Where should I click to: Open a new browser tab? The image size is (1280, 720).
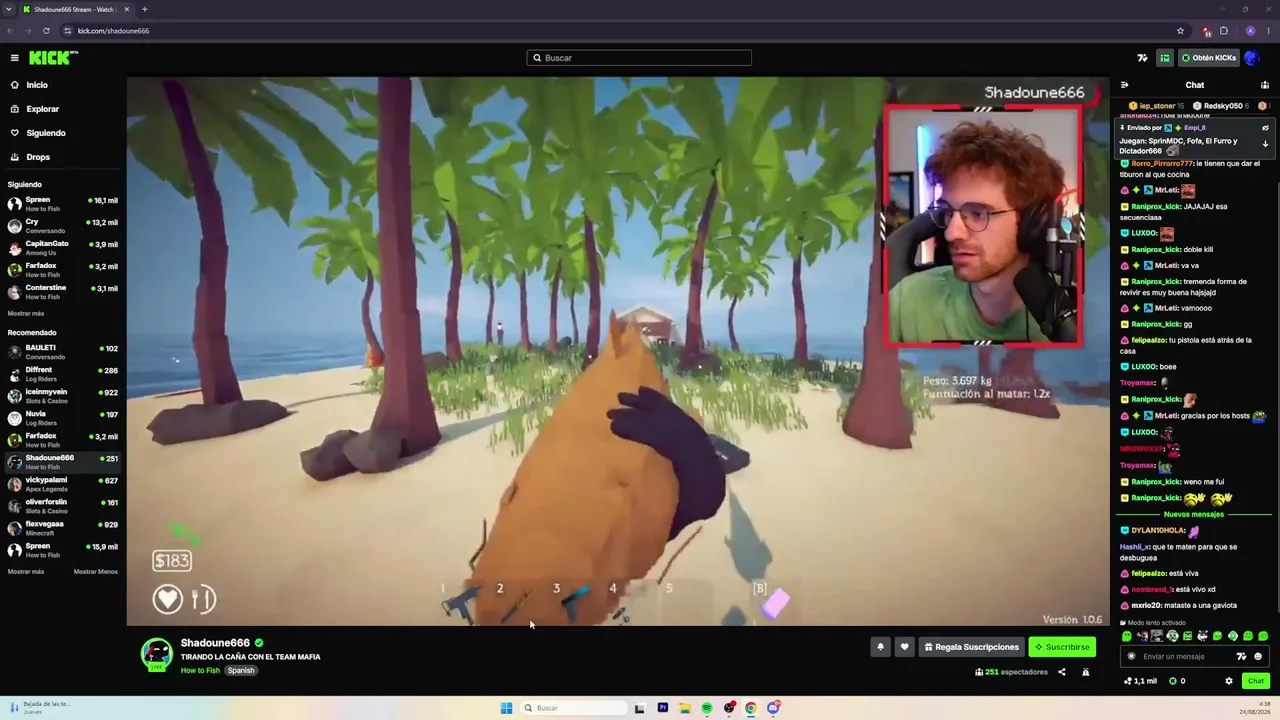(144, 9)
